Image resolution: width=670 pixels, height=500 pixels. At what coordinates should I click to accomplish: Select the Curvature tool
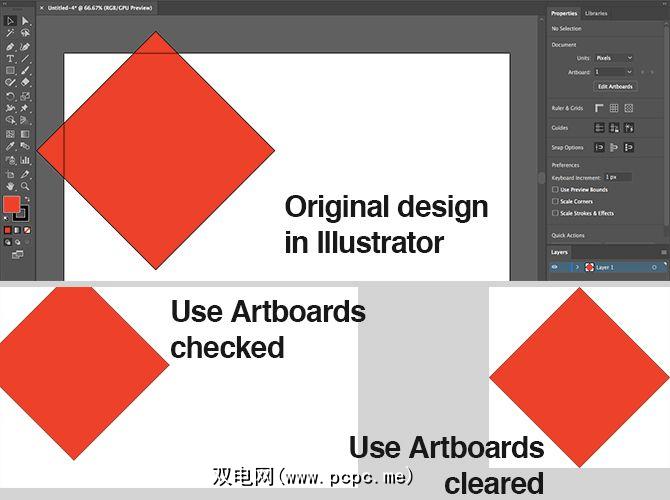click(25, 46)
